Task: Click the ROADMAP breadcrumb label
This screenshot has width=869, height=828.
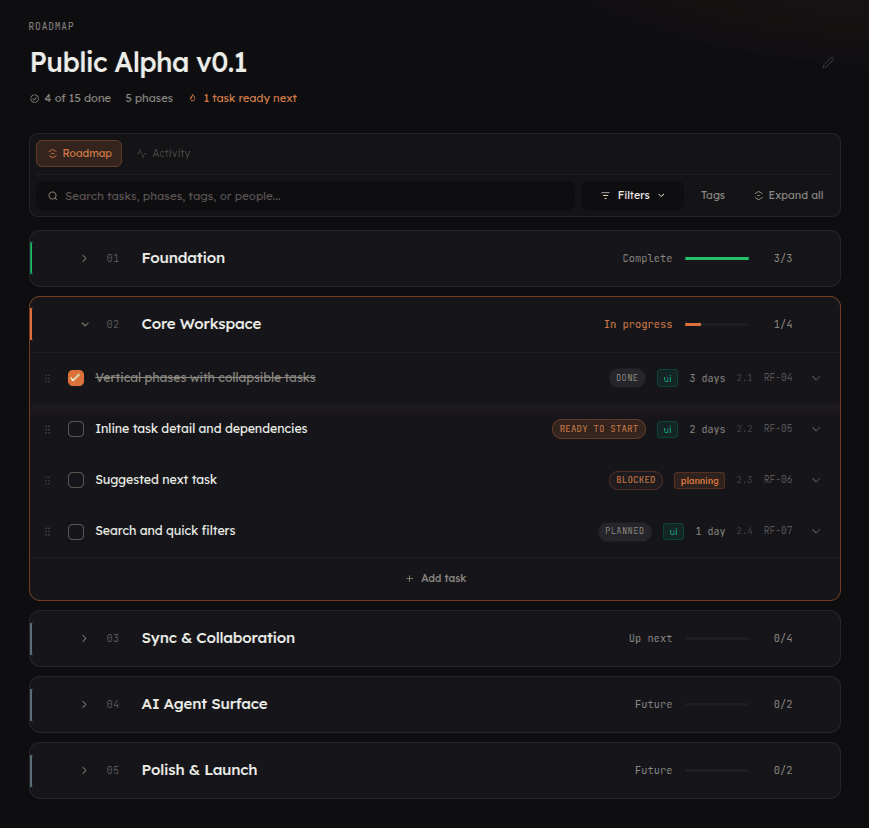Action: click(51, 26)
